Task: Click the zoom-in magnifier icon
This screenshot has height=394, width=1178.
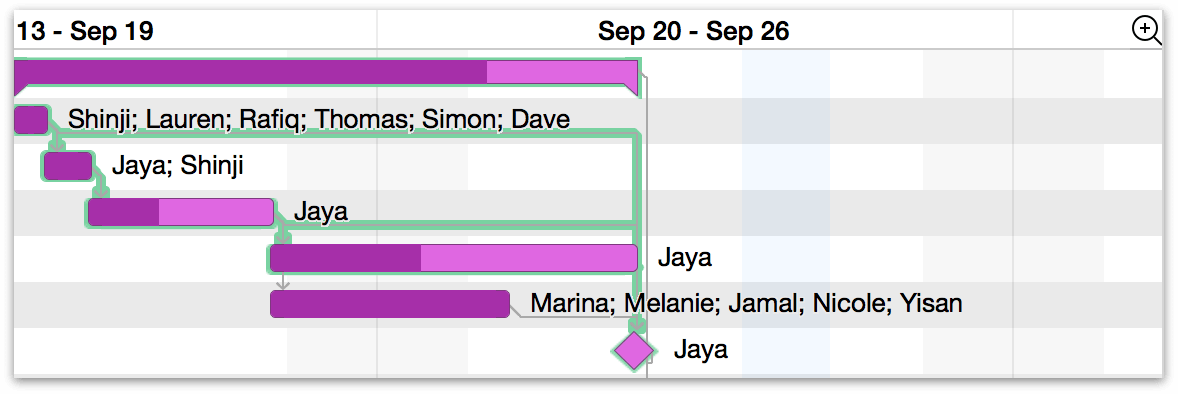Action: point(1146,31)
